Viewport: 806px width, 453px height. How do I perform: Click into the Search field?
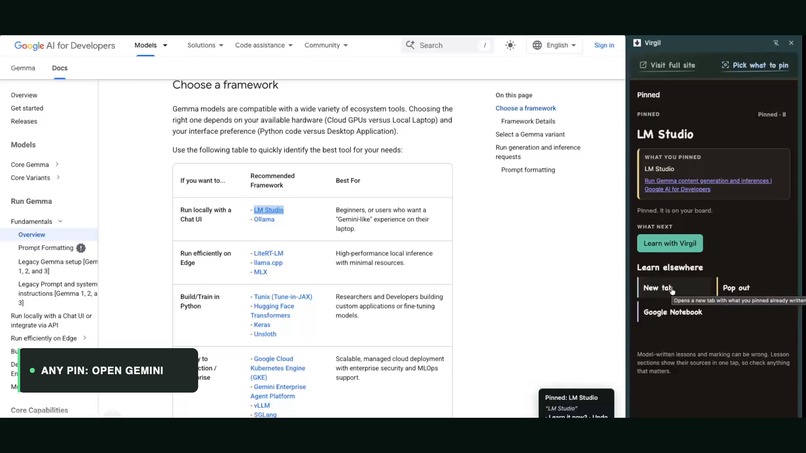point(446,45)
